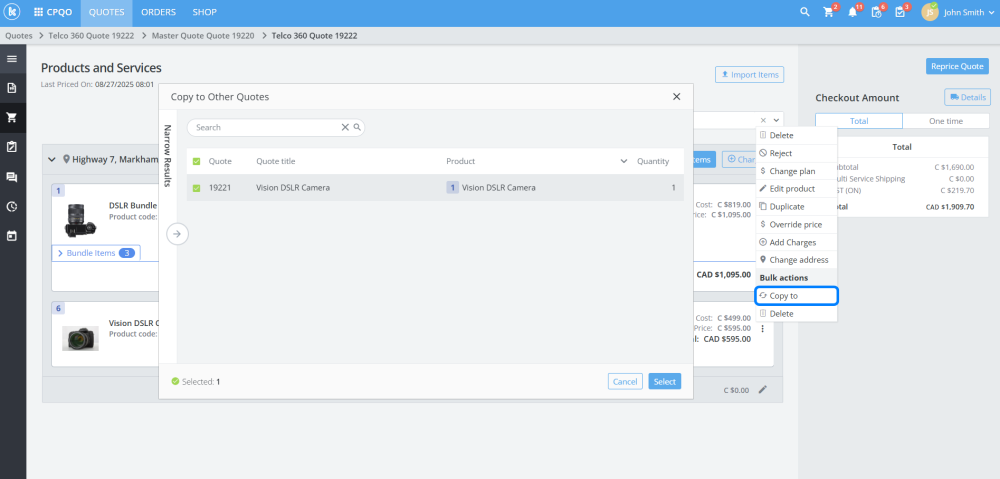Click the Reprice Quote button
This screenshot has height=479, width=1000.
[x=957, y=66]
